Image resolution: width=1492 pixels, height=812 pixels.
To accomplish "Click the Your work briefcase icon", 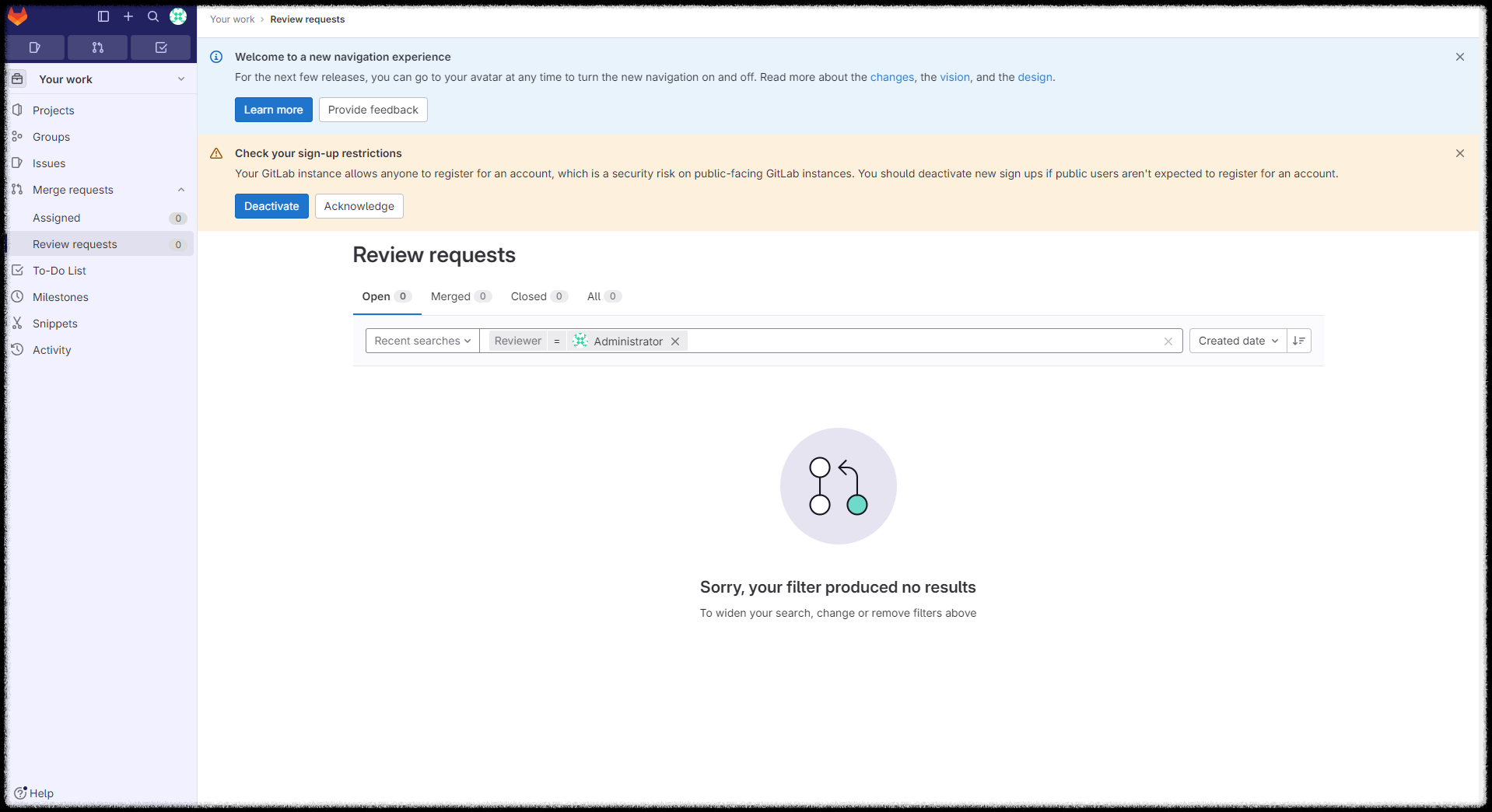I will click(x=18, y=79).
